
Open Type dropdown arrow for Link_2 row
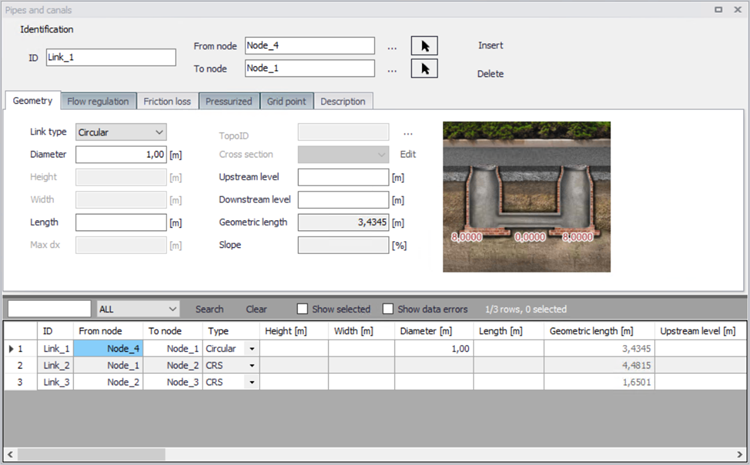pos(252,365)
